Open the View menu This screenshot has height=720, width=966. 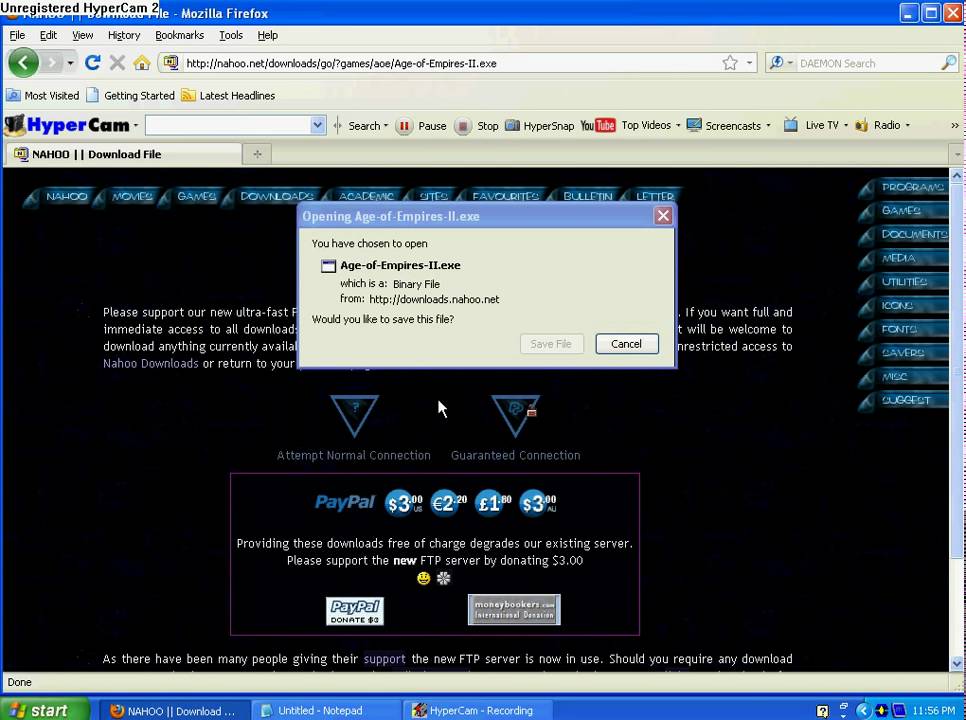pos(83,35)
